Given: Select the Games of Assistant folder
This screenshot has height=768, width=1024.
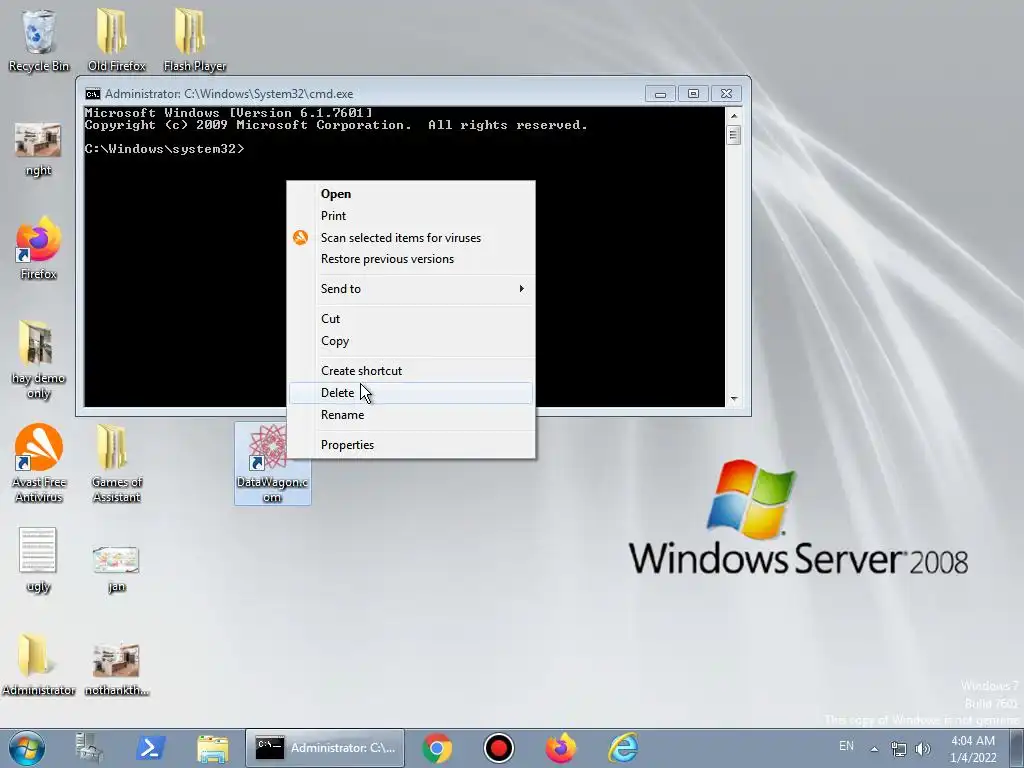Looking at the screenshot, I should 116,464.
